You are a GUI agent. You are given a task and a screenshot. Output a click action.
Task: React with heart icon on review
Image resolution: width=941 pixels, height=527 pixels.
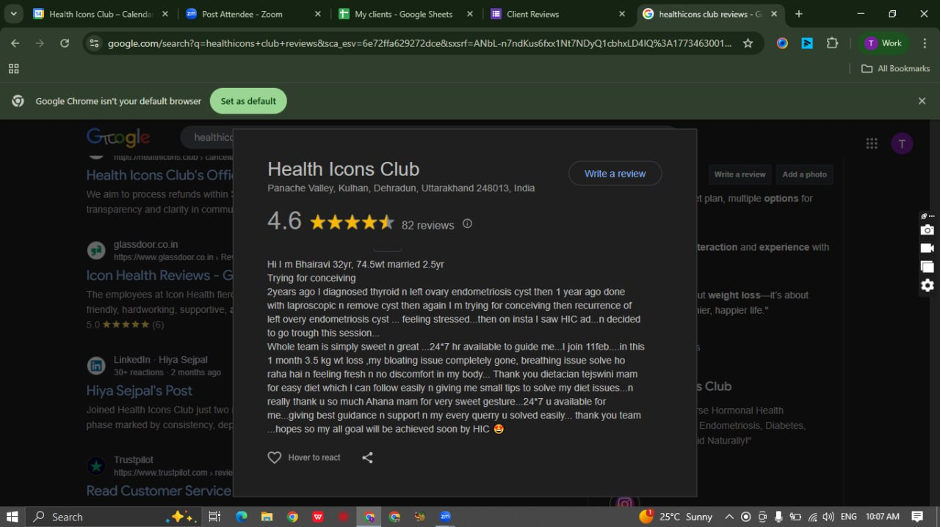[274, 457]
